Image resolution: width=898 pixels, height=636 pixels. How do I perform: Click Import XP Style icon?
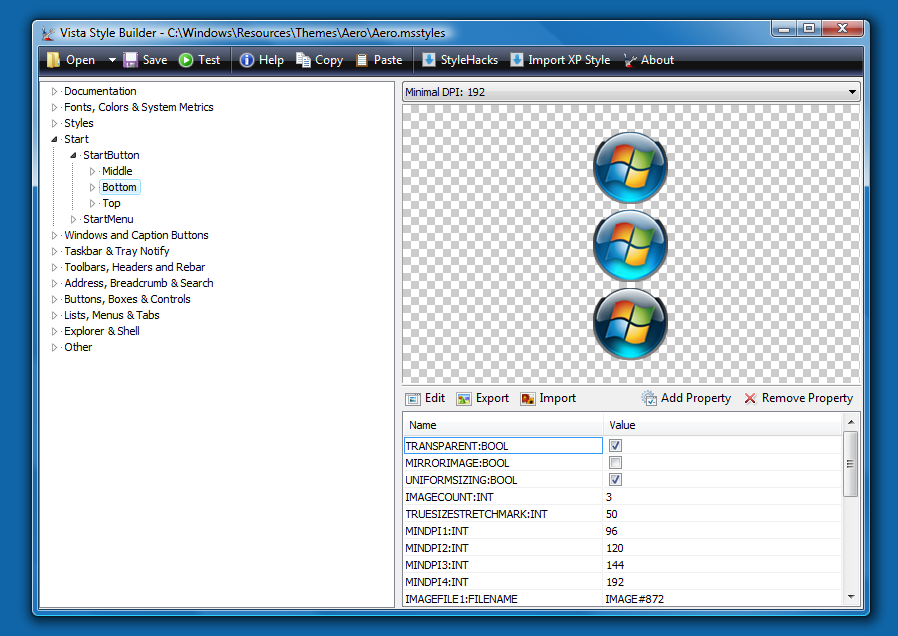click(x=517, y=60)
